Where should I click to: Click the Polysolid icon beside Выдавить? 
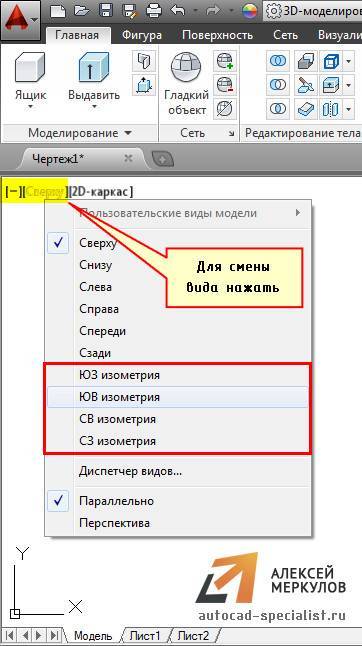click(144, 62)
